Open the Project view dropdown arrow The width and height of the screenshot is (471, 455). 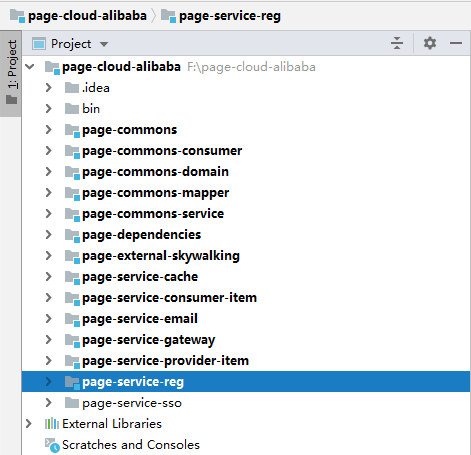104,44
